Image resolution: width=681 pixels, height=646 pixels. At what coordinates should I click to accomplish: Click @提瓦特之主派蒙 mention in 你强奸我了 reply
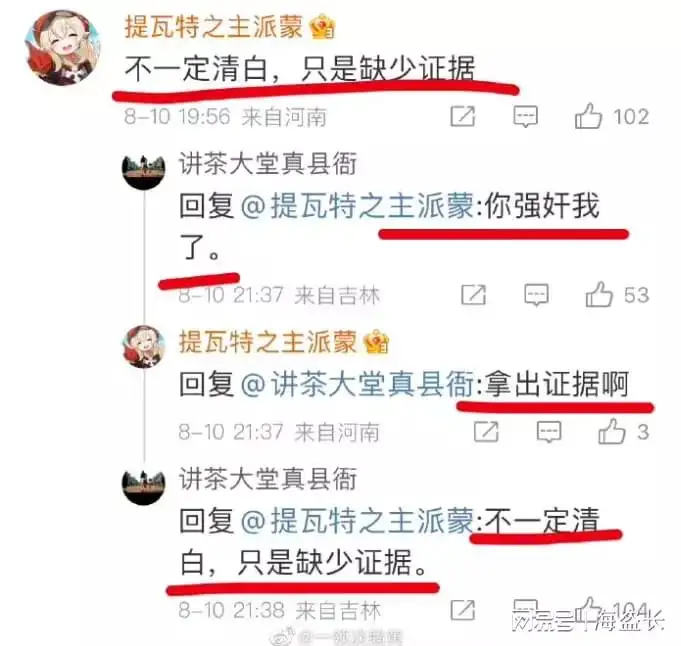[357, 206]
